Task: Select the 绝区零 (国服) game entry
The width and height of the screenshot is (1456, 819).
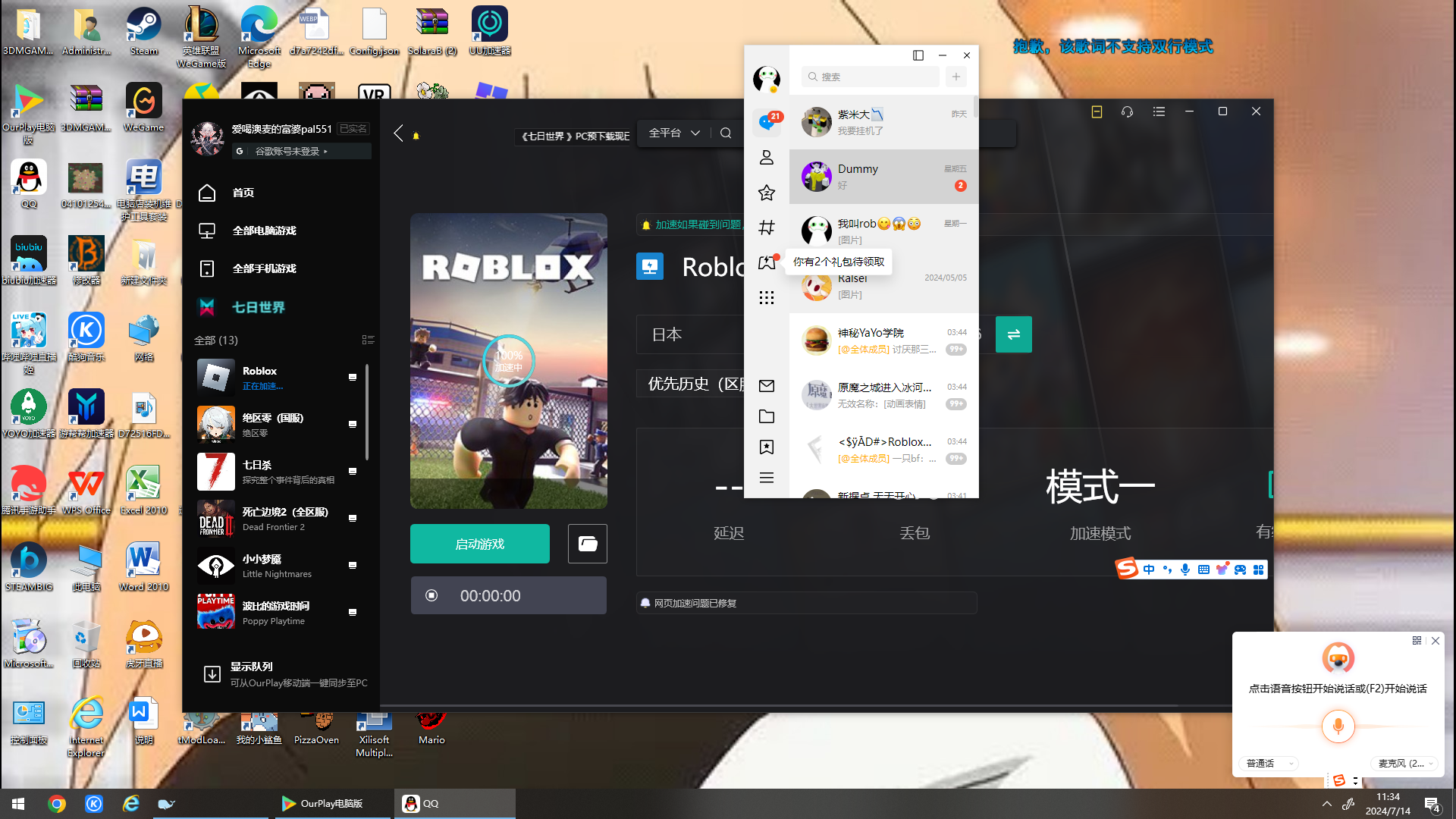Action: coord(277,424)
